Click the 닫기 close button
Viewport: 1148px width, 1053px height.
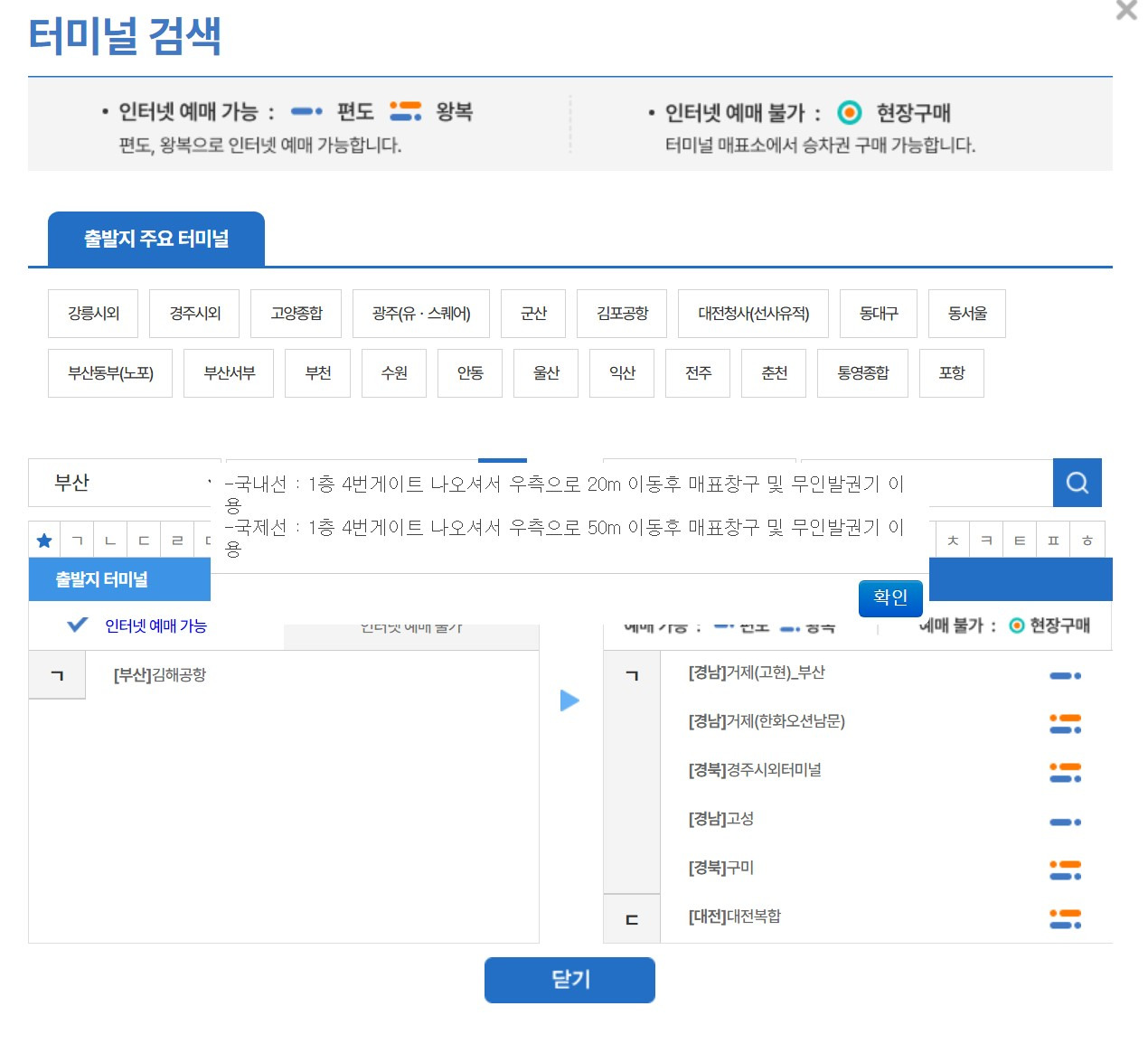[x=569, y=980]
